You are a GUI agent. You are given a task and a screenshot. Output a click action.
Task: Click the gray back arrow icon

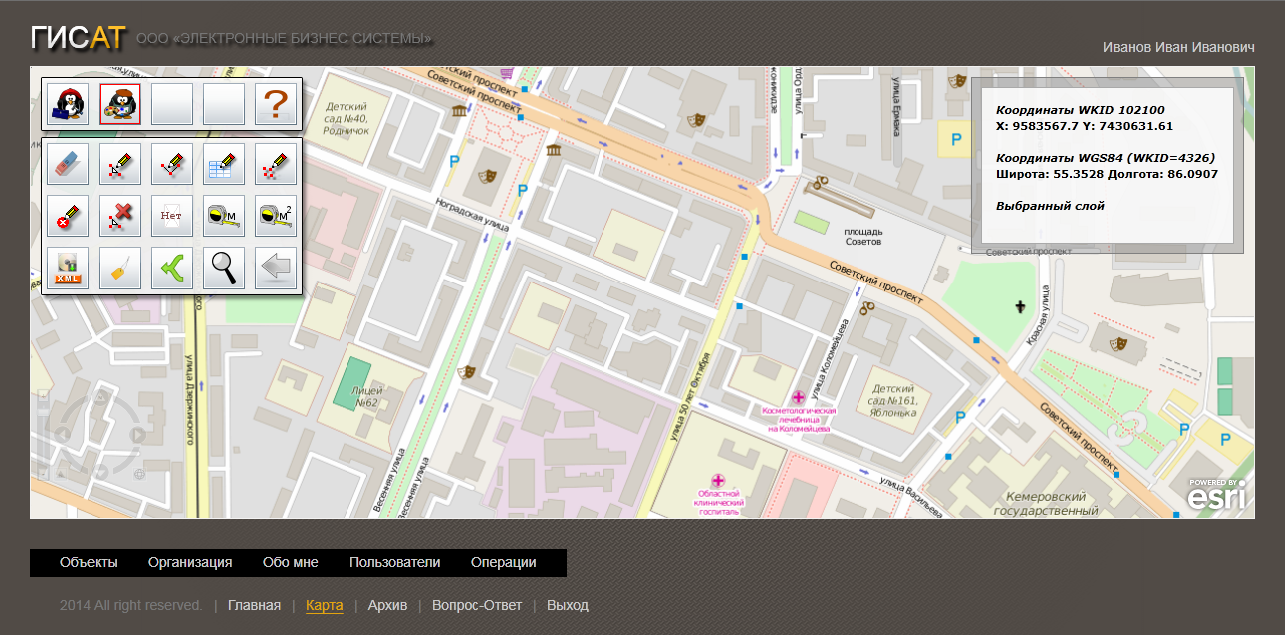point(276,268)
